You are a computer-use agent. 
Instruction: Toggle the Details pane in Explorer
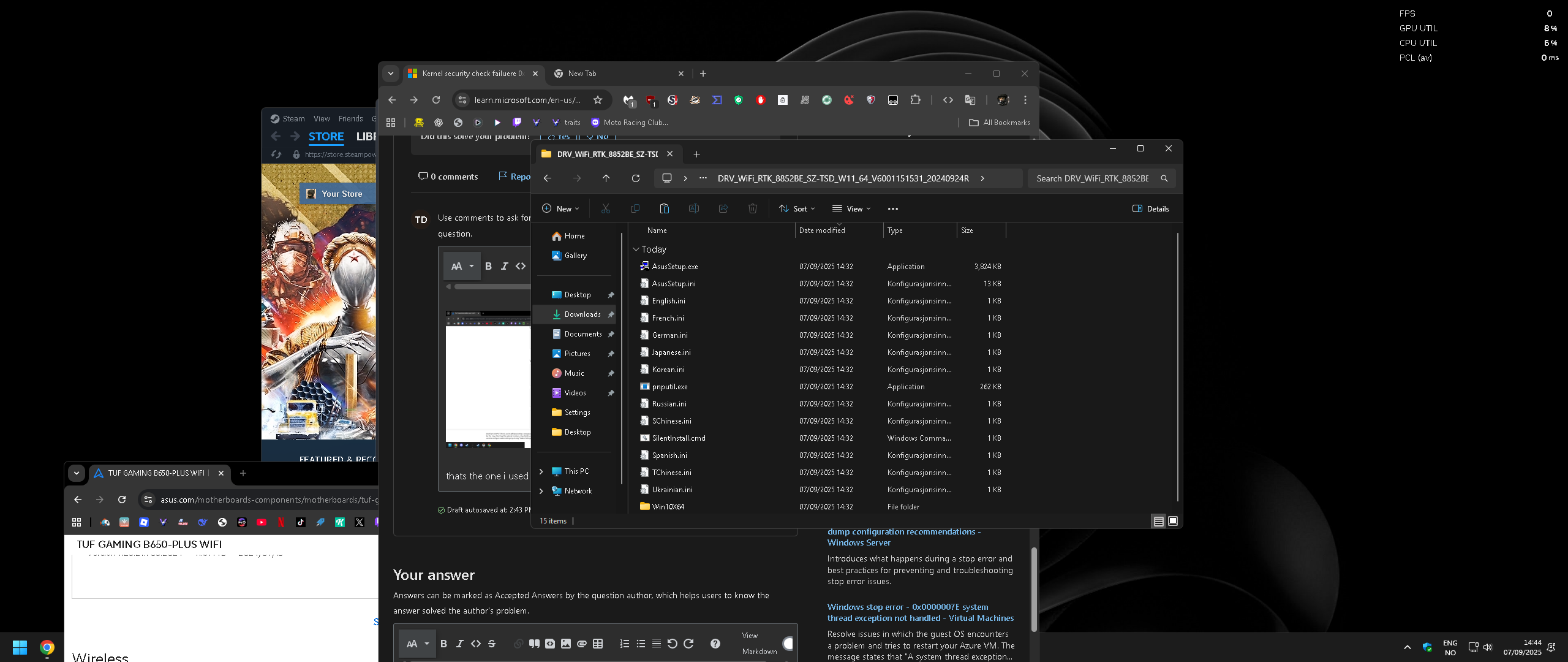point(1151,209)
